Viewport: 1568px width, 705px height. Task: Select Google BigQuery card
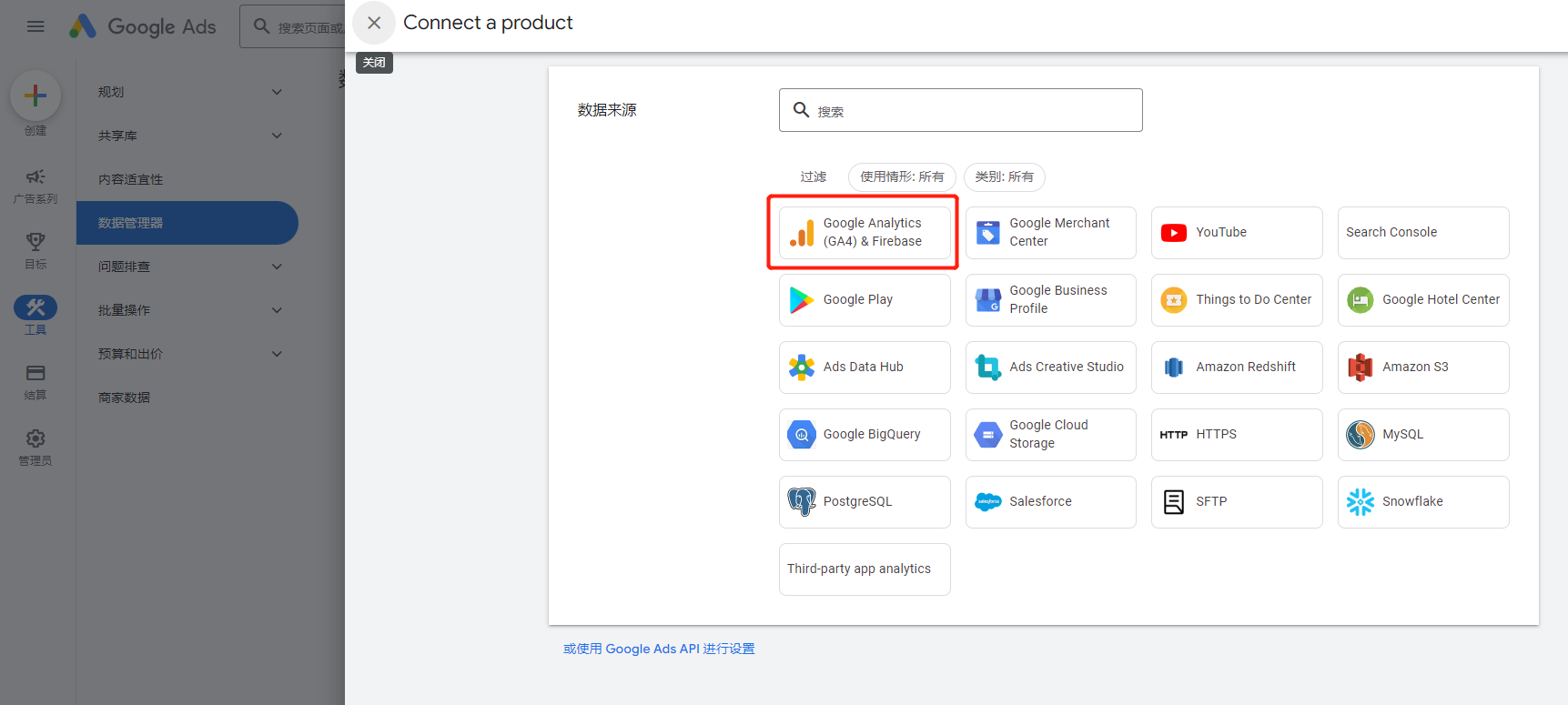click(x=865, y=435)
